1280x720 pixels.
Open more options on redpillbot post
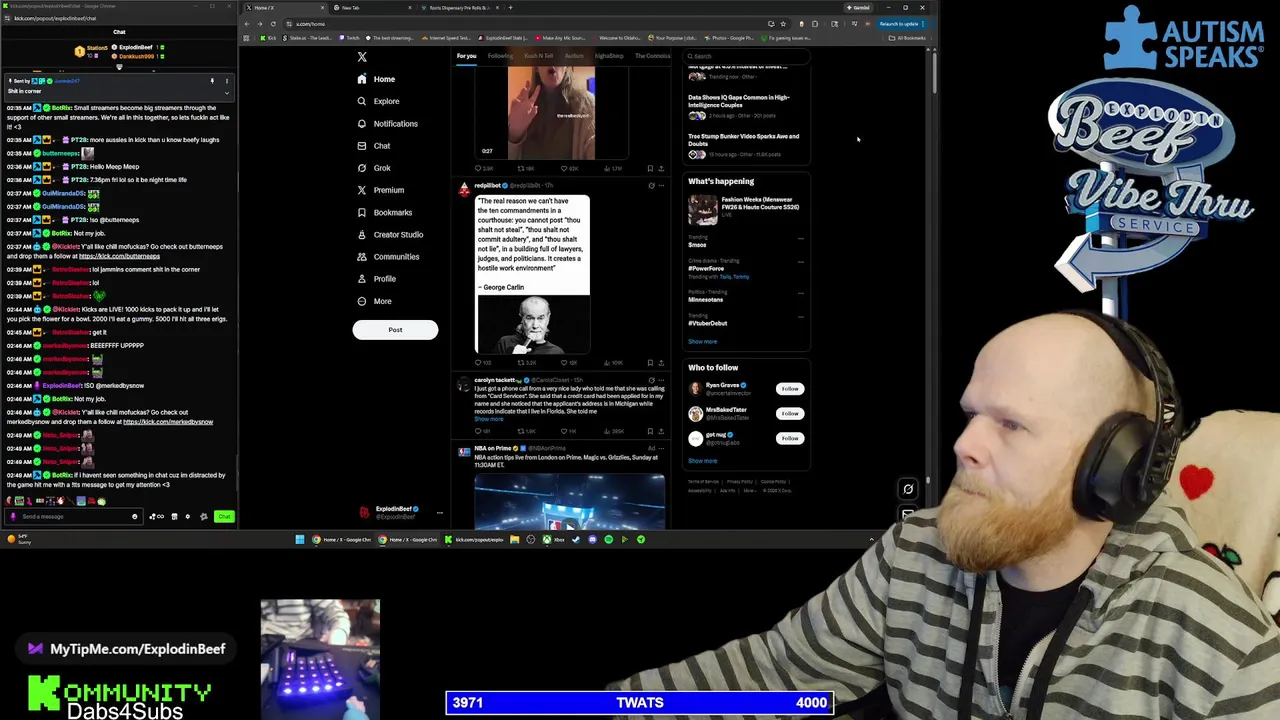[661, 186]
